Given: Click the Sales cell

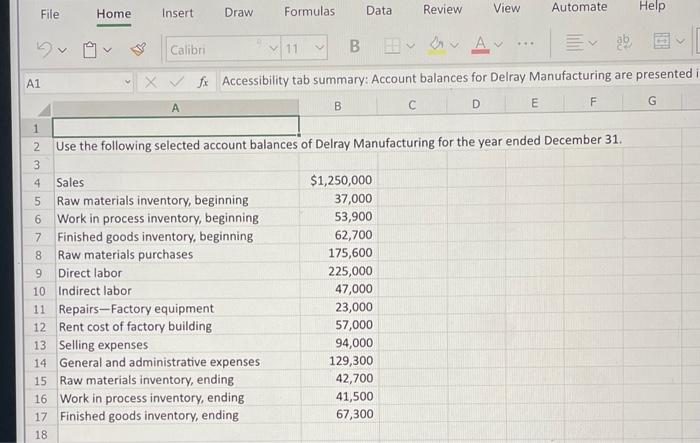Looking at the screenshot, I should 177,182.
